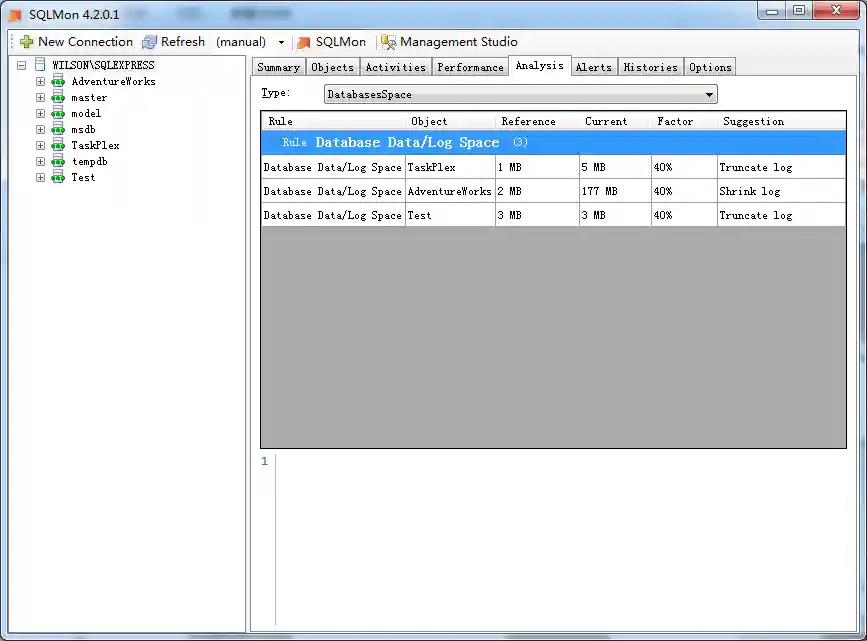867x641 pixels.
Task: Open the Refresh manual interval dropdown arrow
Action: coord(281,42)
